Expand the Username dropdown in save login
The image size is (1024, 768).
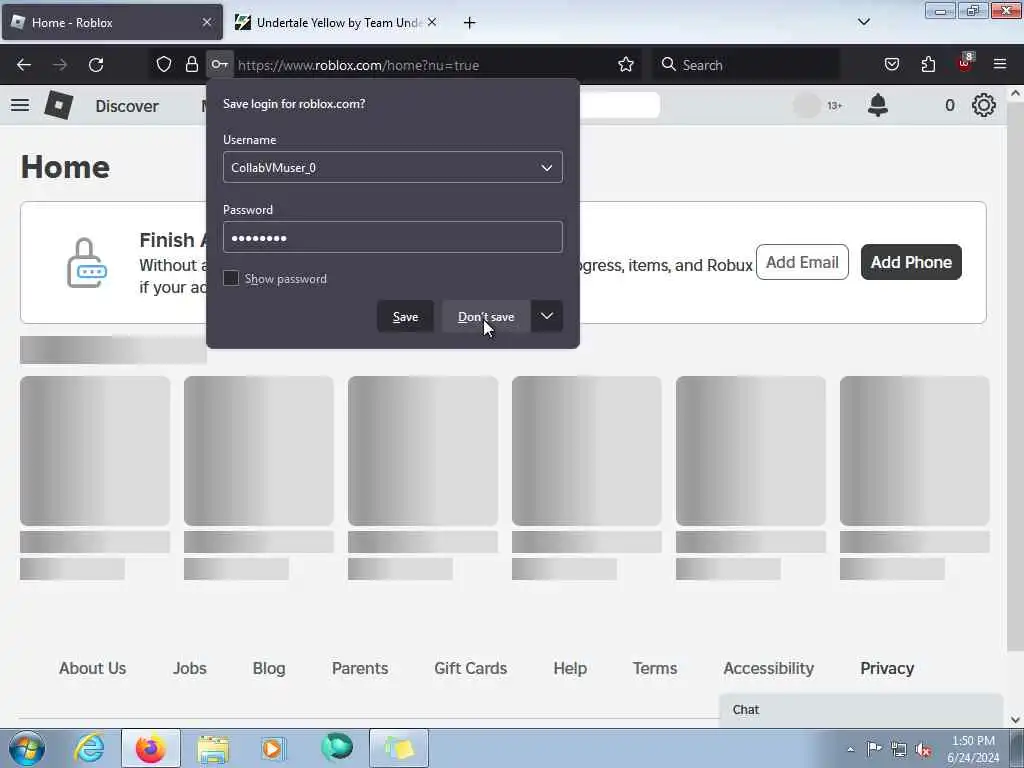pyautogui.click(x=547, y=168)
